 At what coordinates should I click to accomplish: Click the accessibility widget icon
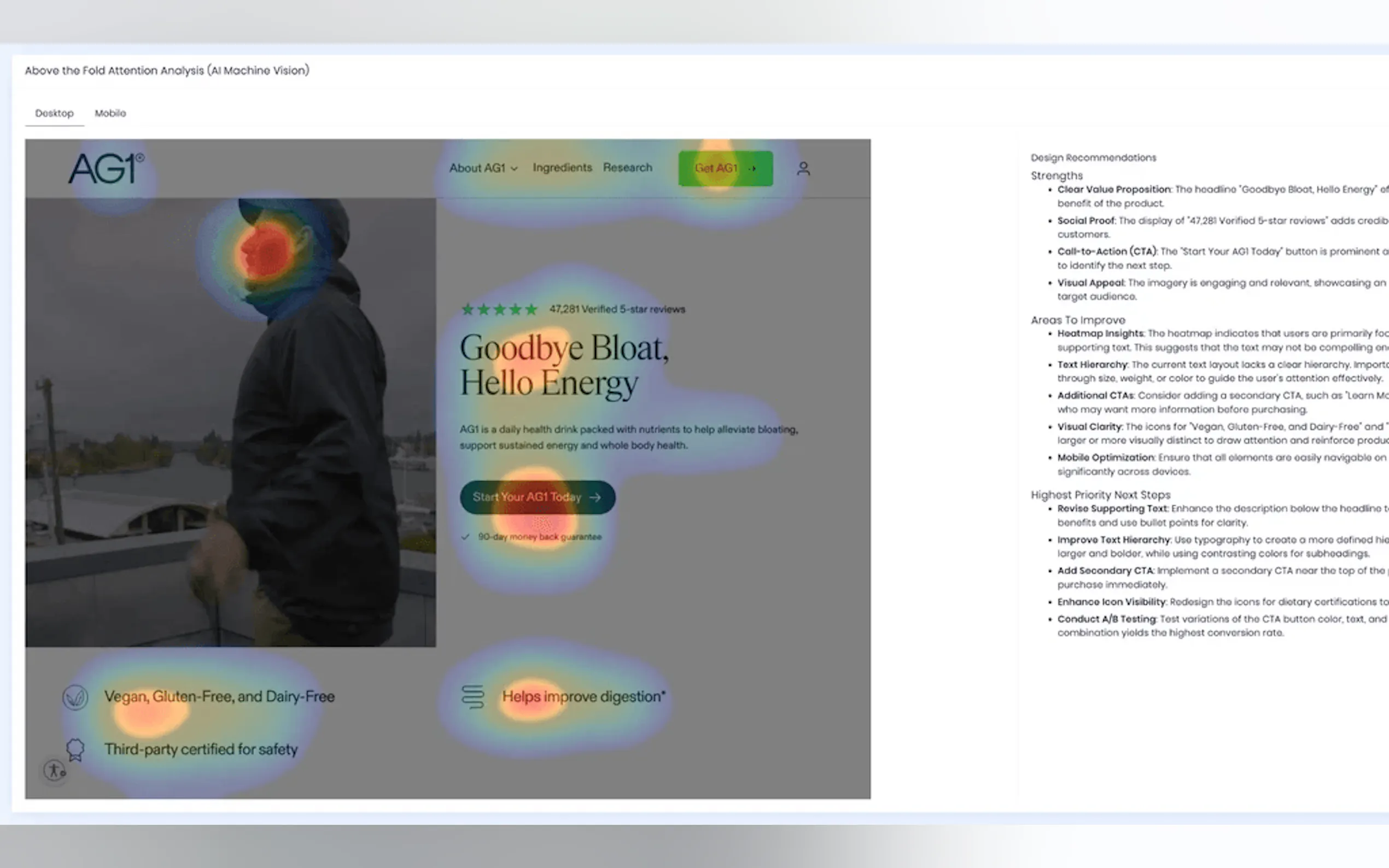(x=55, y=770)
